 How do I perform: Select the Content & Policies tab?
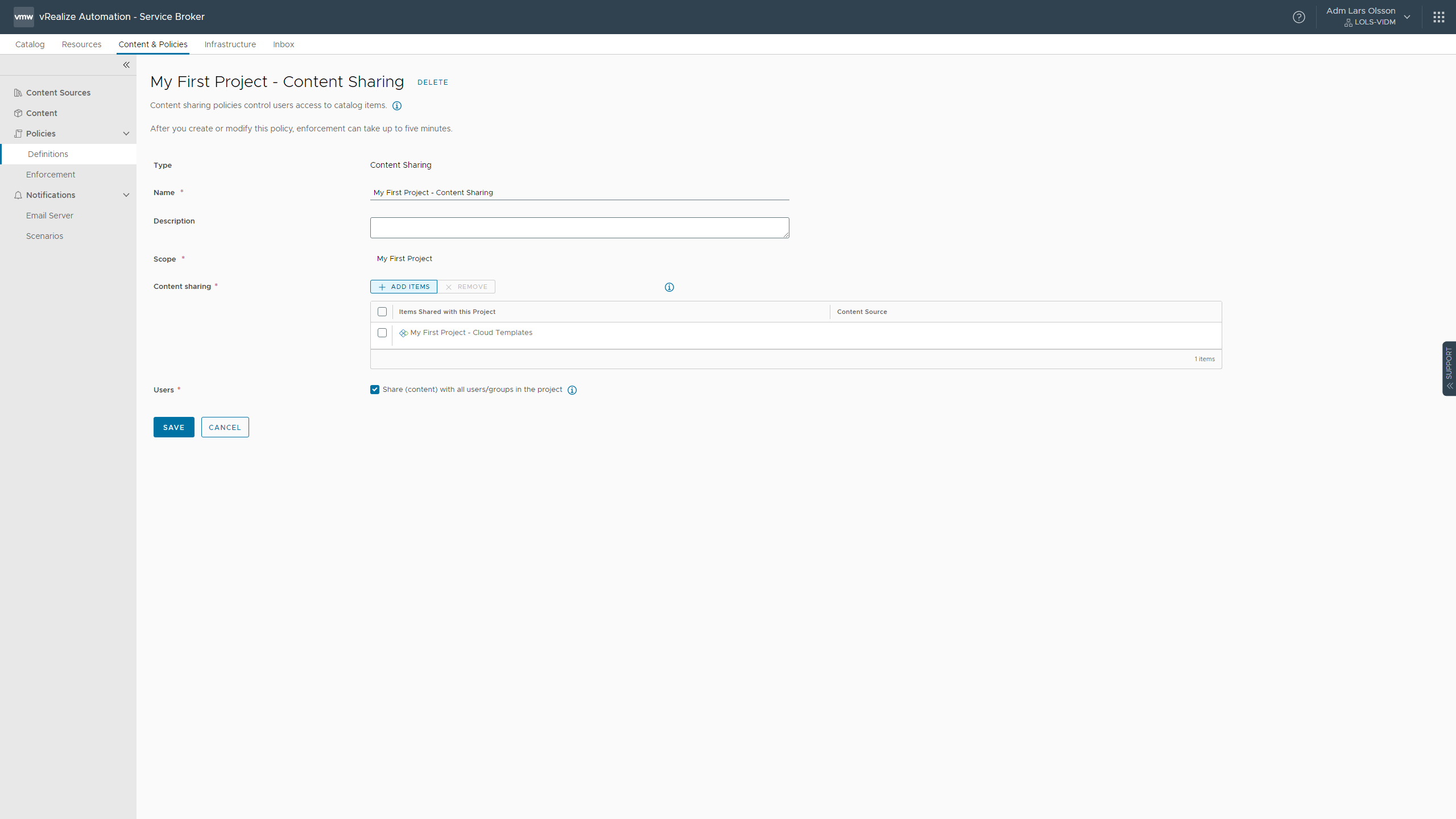click(x=153, y=44)
